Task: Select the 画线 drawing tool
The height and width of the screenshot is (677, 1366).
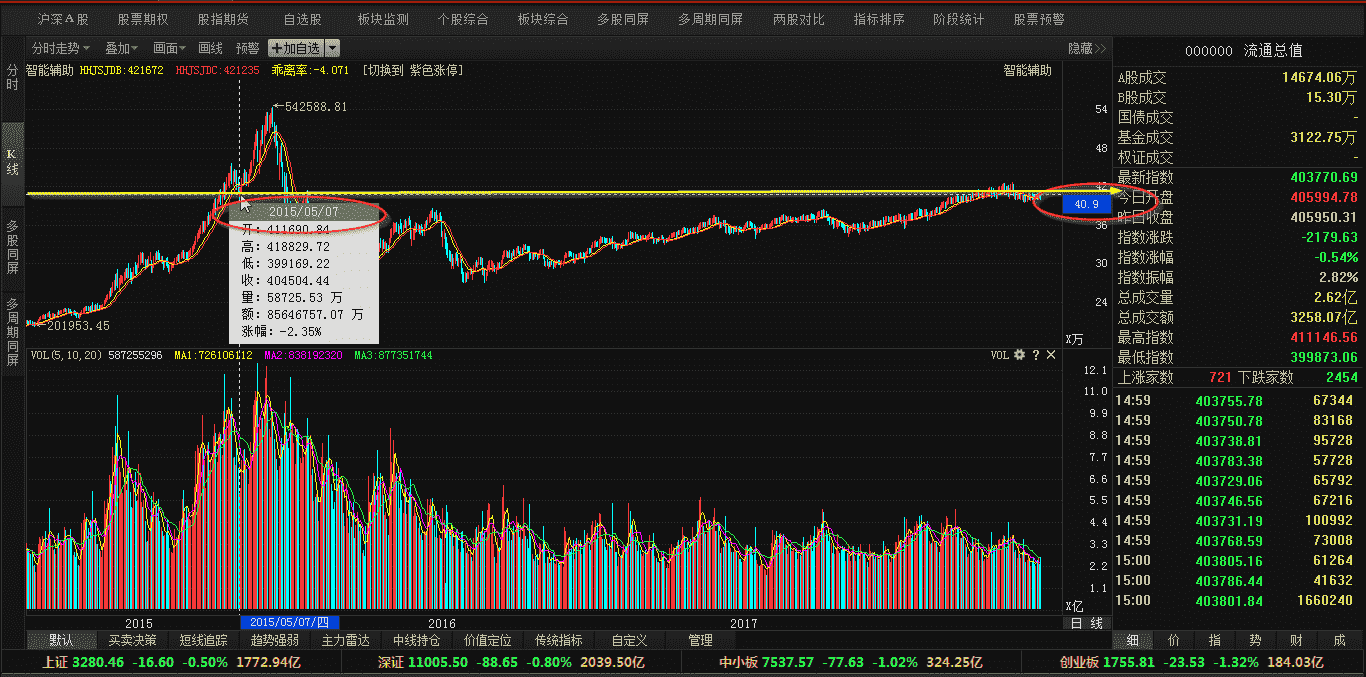Action: [210, 48]
